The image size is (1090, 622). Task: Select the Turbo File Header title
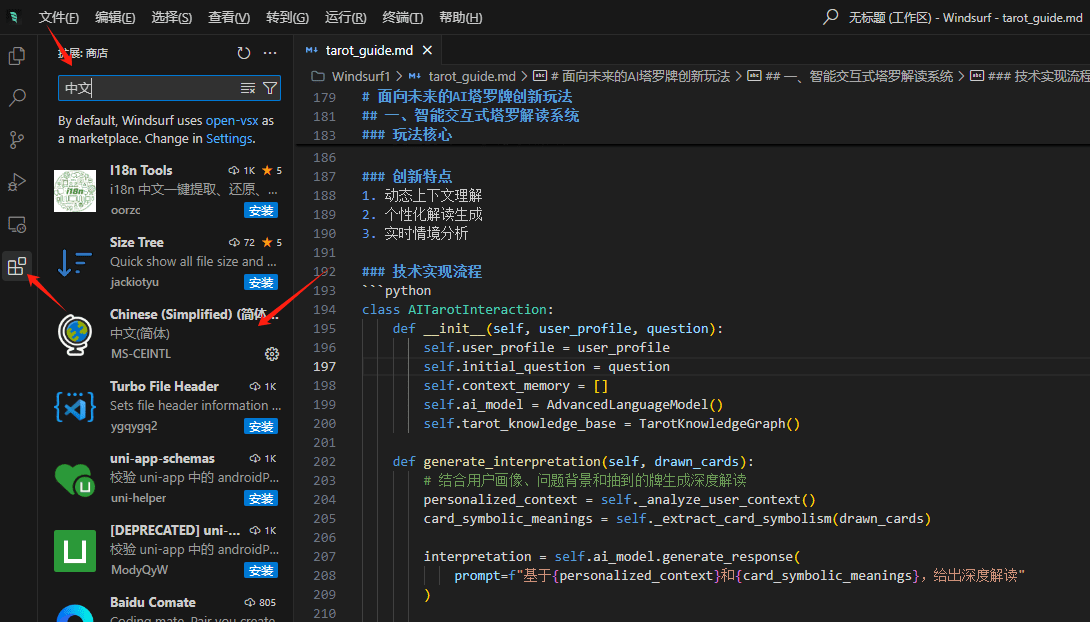click(164, 386)
